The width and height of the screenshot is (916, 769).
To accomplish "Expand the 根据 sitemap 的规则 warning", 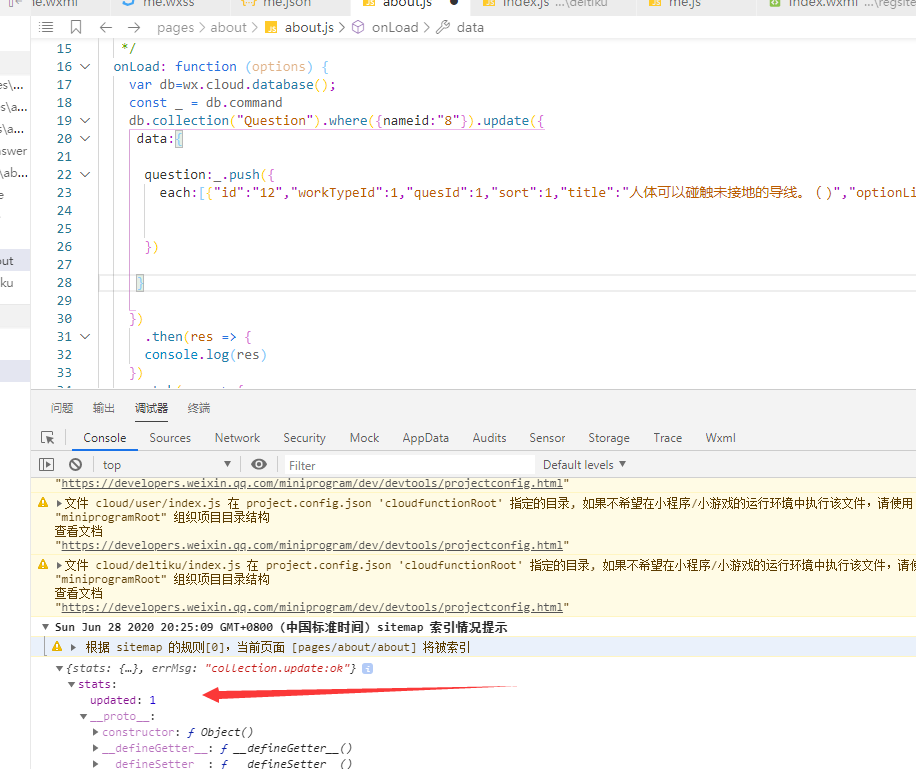I will 73,647.
